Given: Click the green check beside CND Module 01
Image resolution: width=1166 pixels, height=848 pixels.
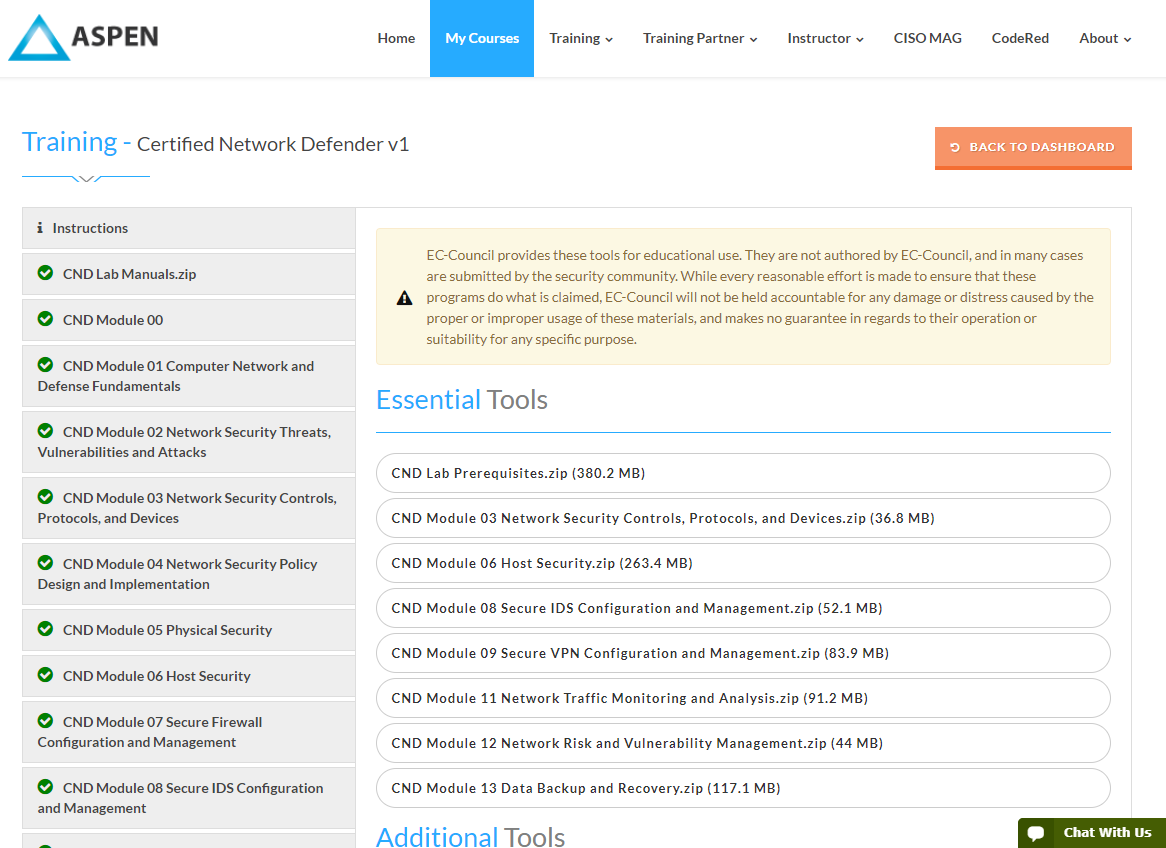Looking at the screenshot, I should pyautogui.click(x=45, y=364).
